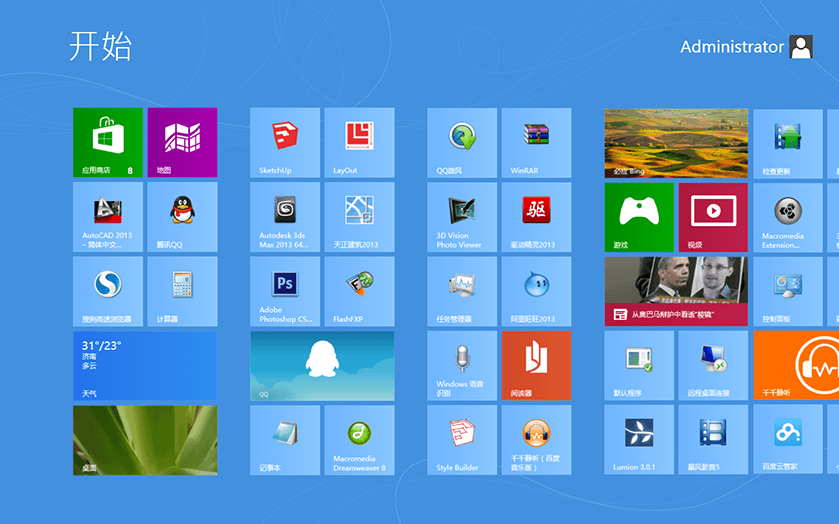Open the 天气 weather tile for 济南
839x524 pixels.
(x=145, y=366)
